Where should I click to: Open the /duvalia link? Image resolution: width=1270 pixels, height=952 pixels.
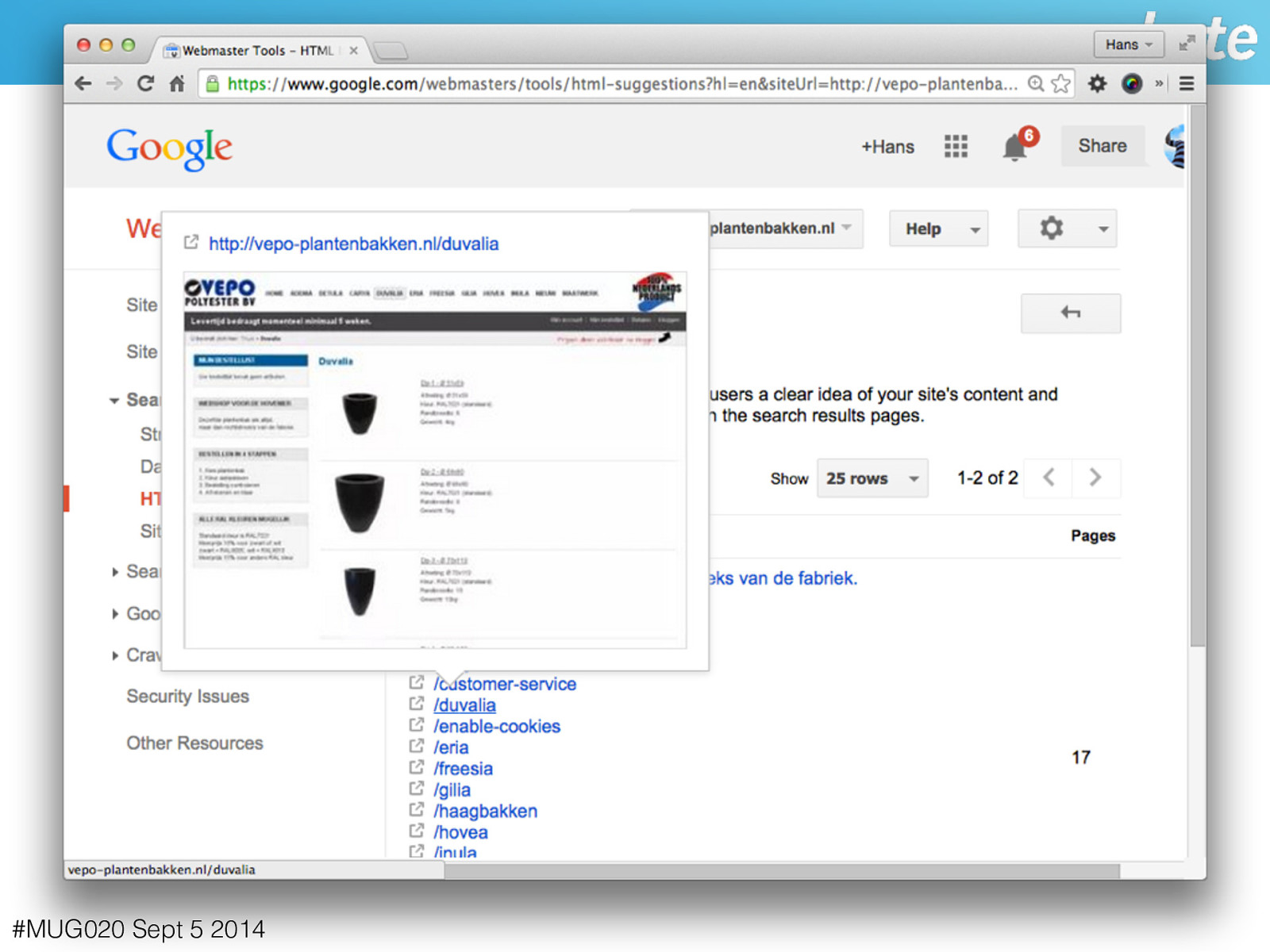click(x=464, y=705)
